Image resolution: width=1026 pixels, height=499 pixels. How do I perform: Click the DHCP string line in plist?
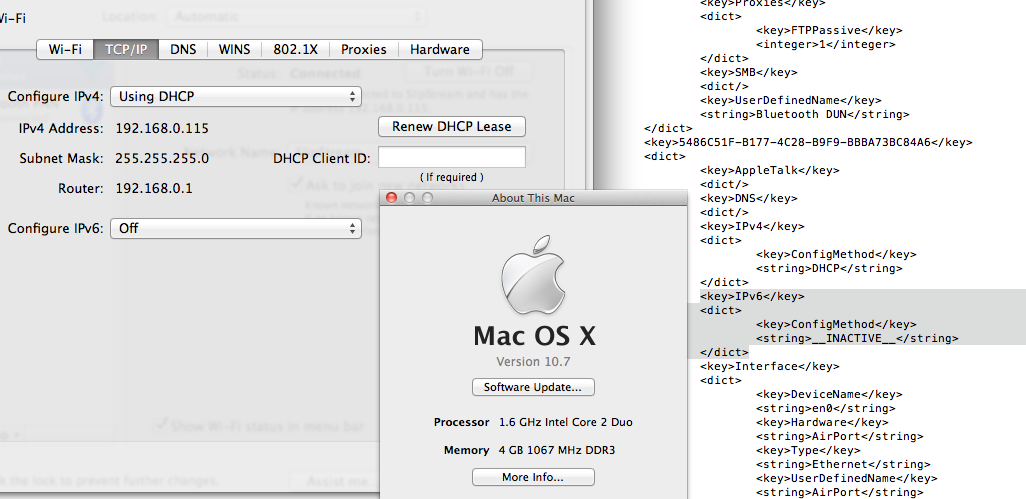tap(829, 268)
